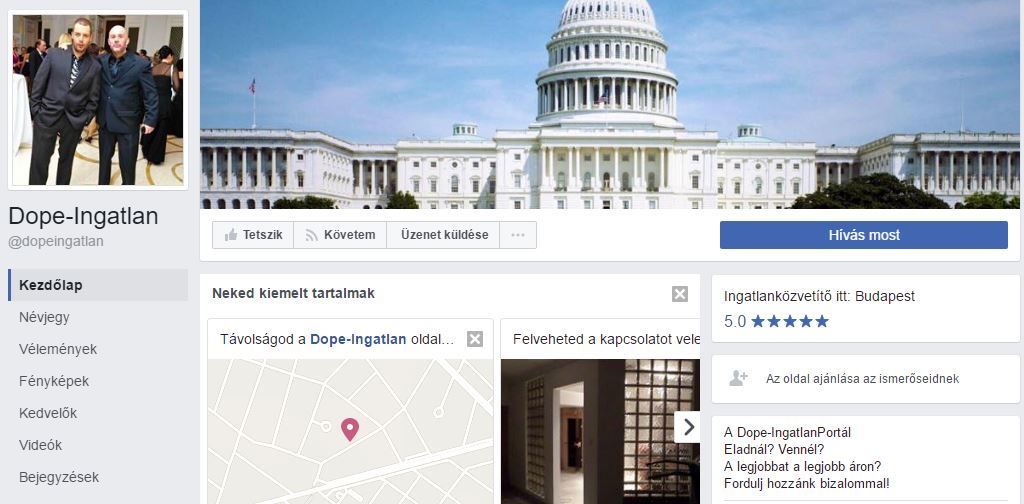Click the Hívás most call button
The width and height of the screenshot is (1024, 504).
[863, 235]
